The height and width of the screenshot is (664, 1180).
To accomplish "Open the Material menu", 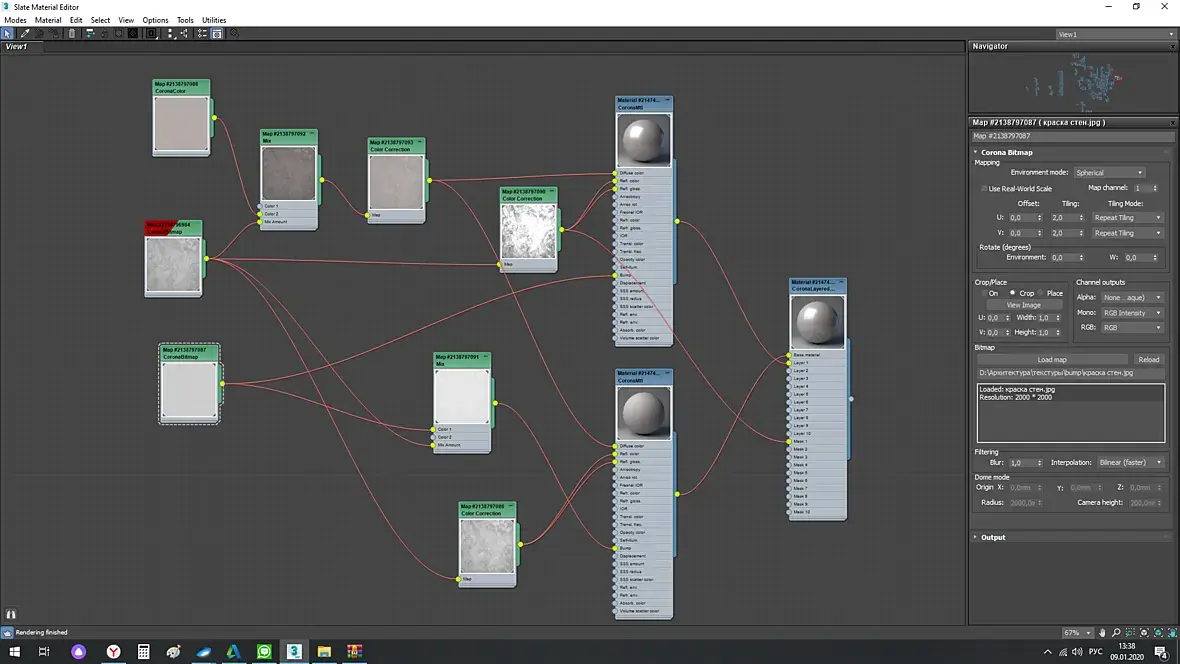I will [x=48, y=20].
